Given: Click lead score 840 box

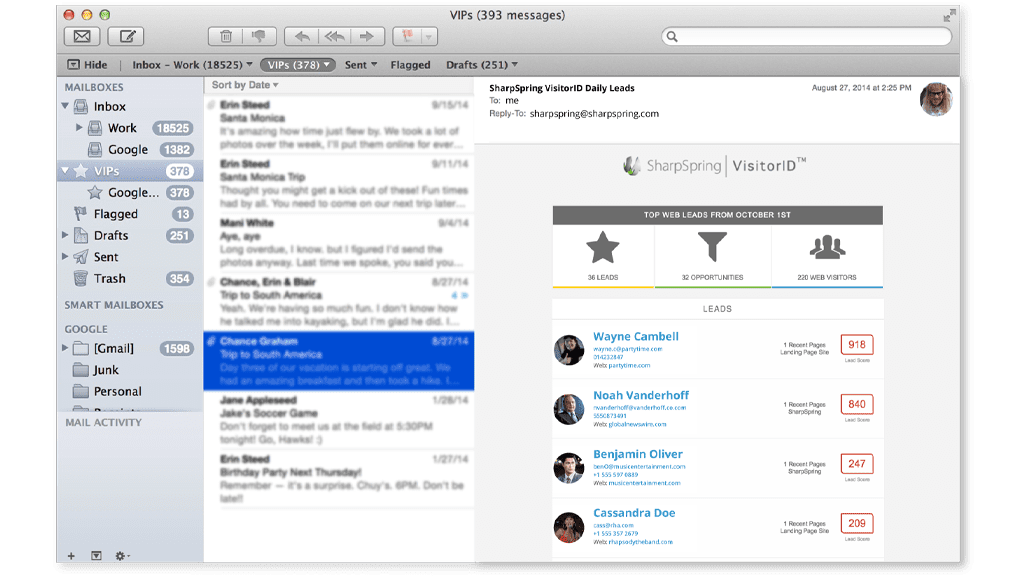Looking at the screenshot, I should point(857,404).
